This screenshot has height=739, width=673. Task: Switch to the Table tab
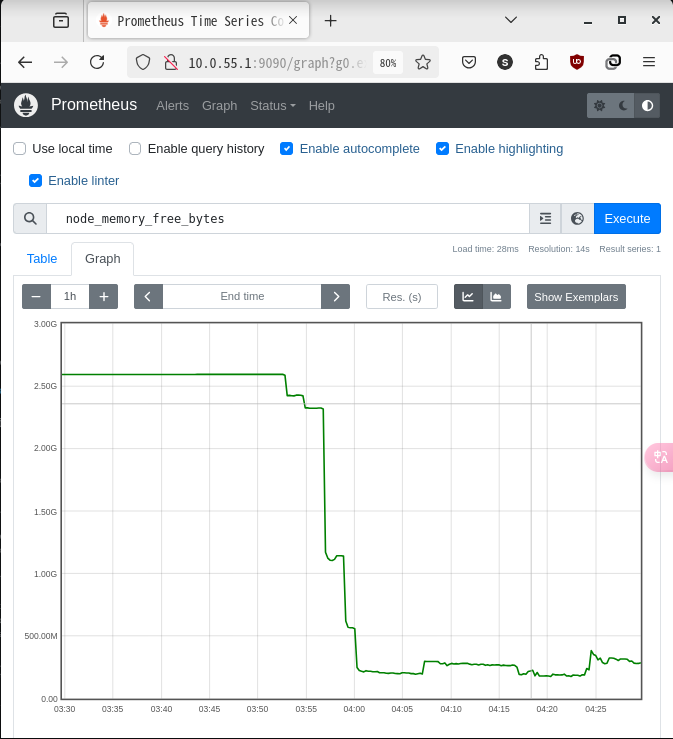(x=42, y=259)
